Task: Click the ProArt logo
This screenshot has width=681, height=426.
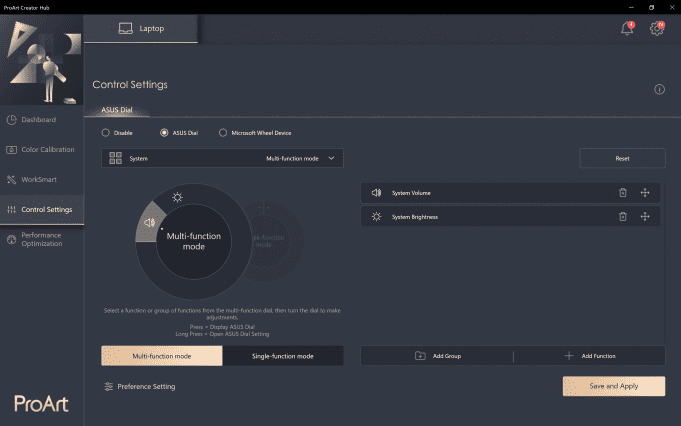Action: (x=41, y=404)
